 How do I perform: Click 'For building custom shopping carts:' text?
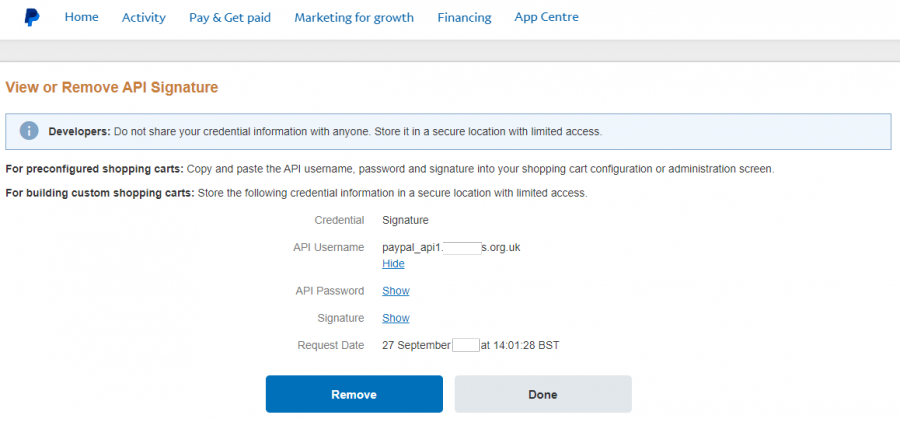tap(100, 193)
